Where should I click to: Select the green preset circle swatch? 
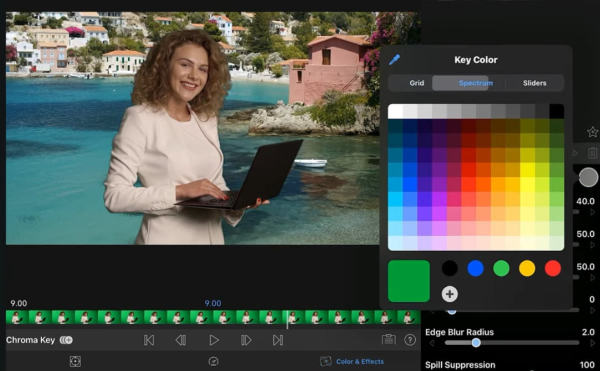pos(501,268)
